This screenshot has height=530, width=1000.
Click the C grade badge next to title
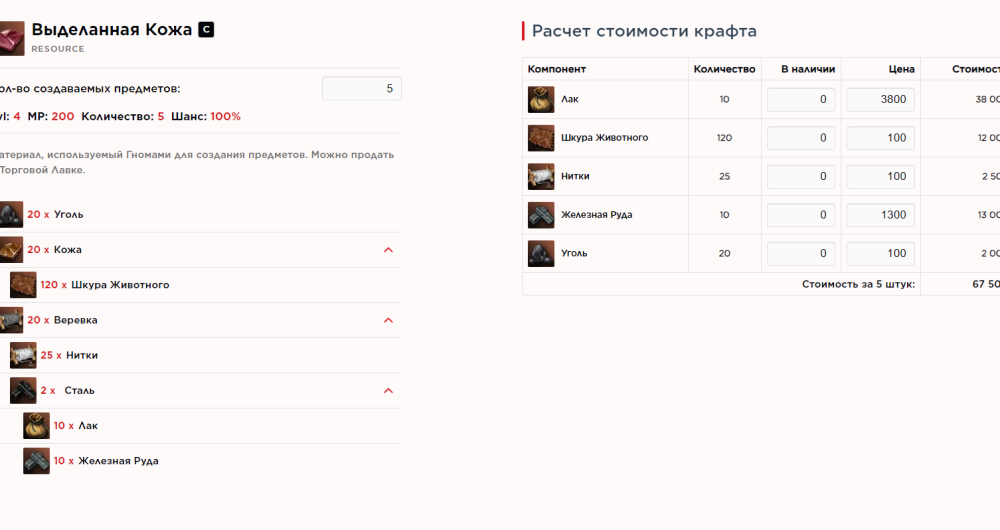pos(206,30)
